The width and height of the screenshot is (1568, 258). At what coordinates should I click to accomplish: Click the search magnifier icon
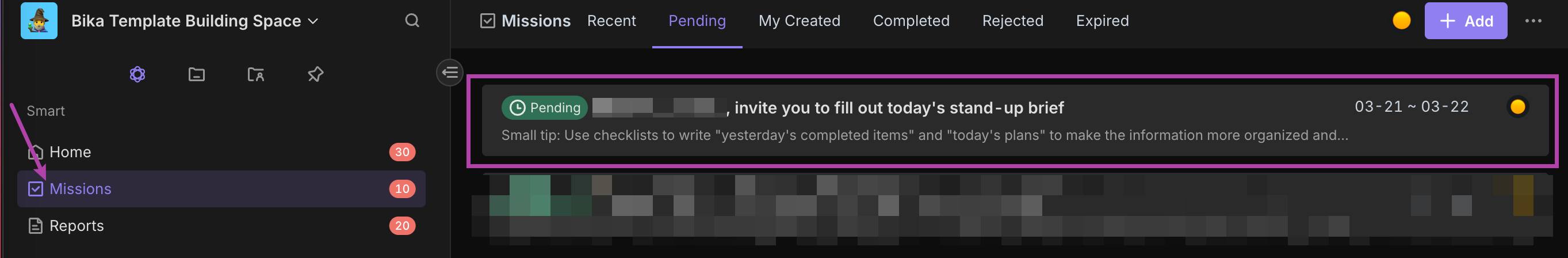coord(412,21)
